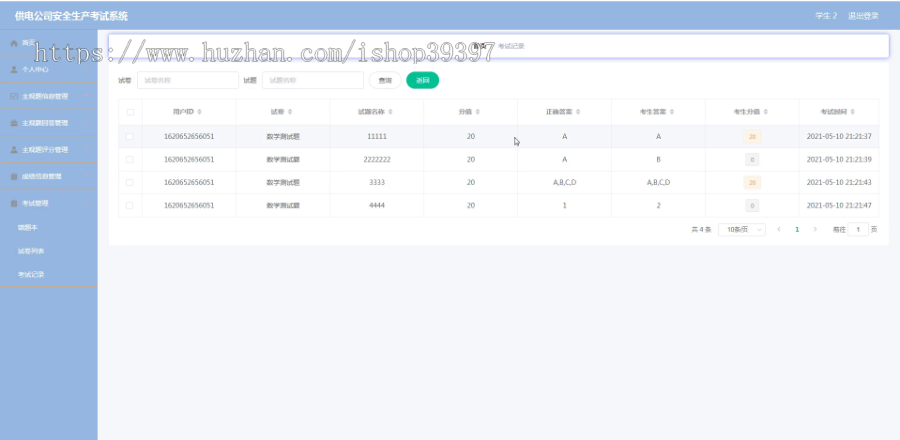This screenshot has height=440, width=900.
Task: Click timestamp 2021-05-10 21:21:37
Action: 839,137
